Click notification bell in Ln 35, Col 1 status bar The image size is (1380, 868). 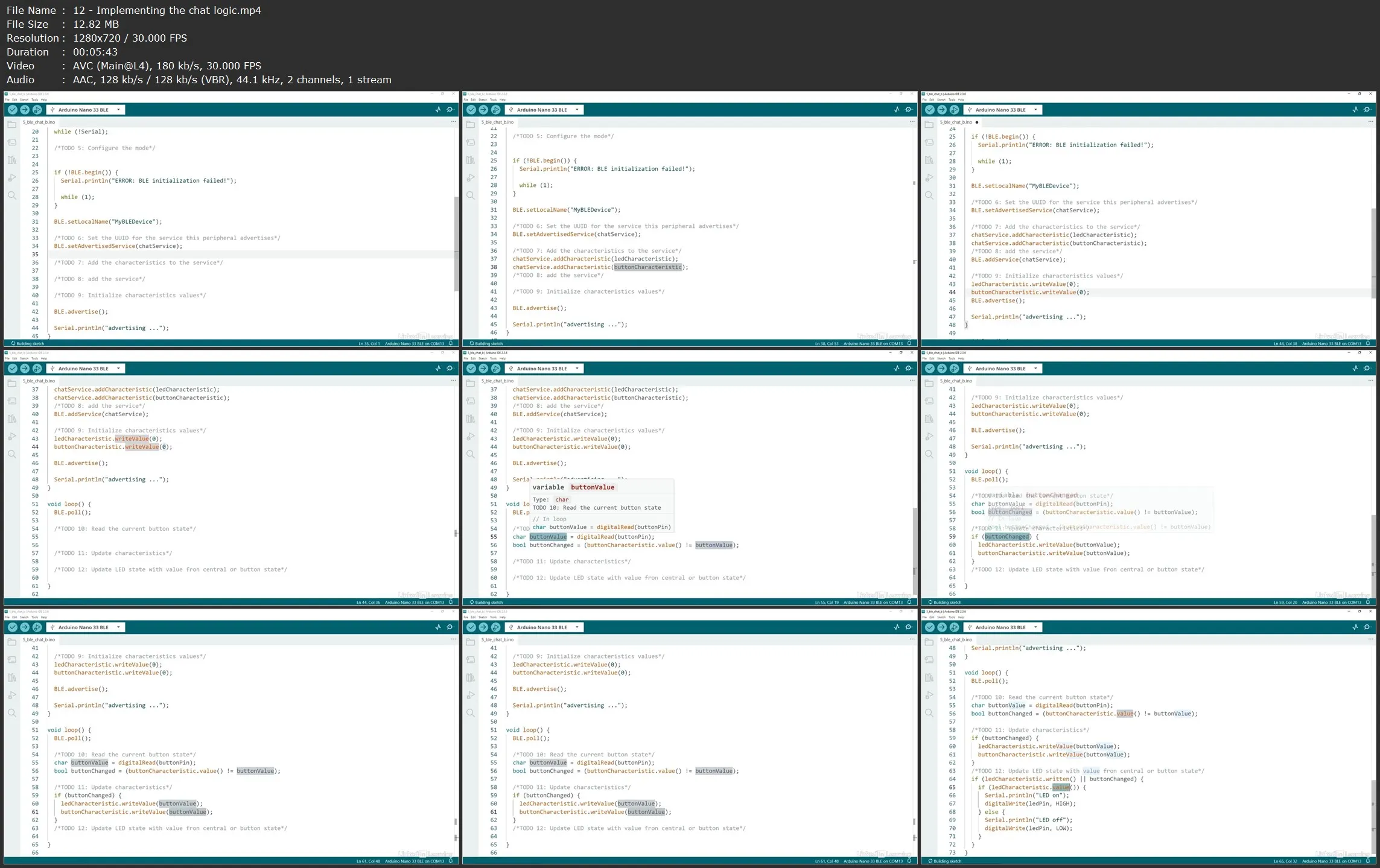tap(451, 344)
